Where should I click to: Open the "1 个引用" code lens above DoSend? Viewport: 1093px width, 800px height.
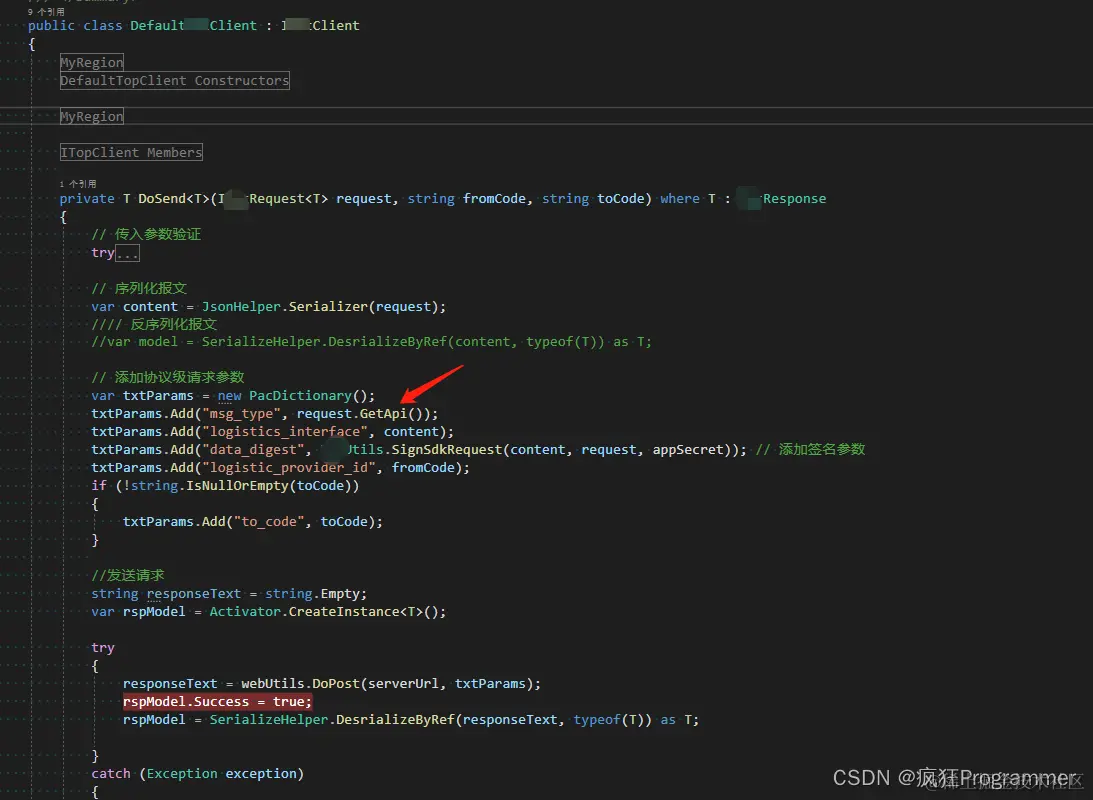point(78,184)
